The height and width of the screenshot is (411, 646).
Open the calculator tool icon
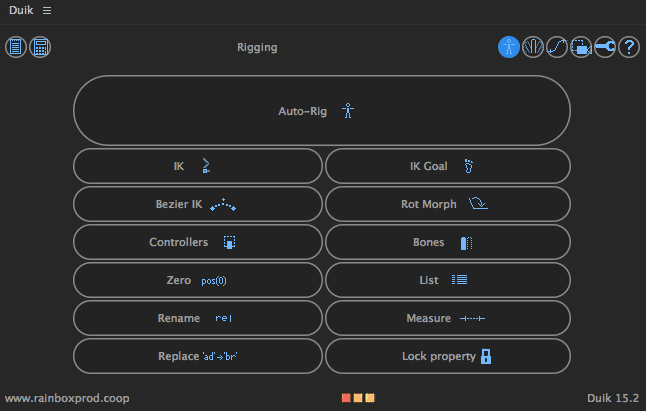(40, 47)
